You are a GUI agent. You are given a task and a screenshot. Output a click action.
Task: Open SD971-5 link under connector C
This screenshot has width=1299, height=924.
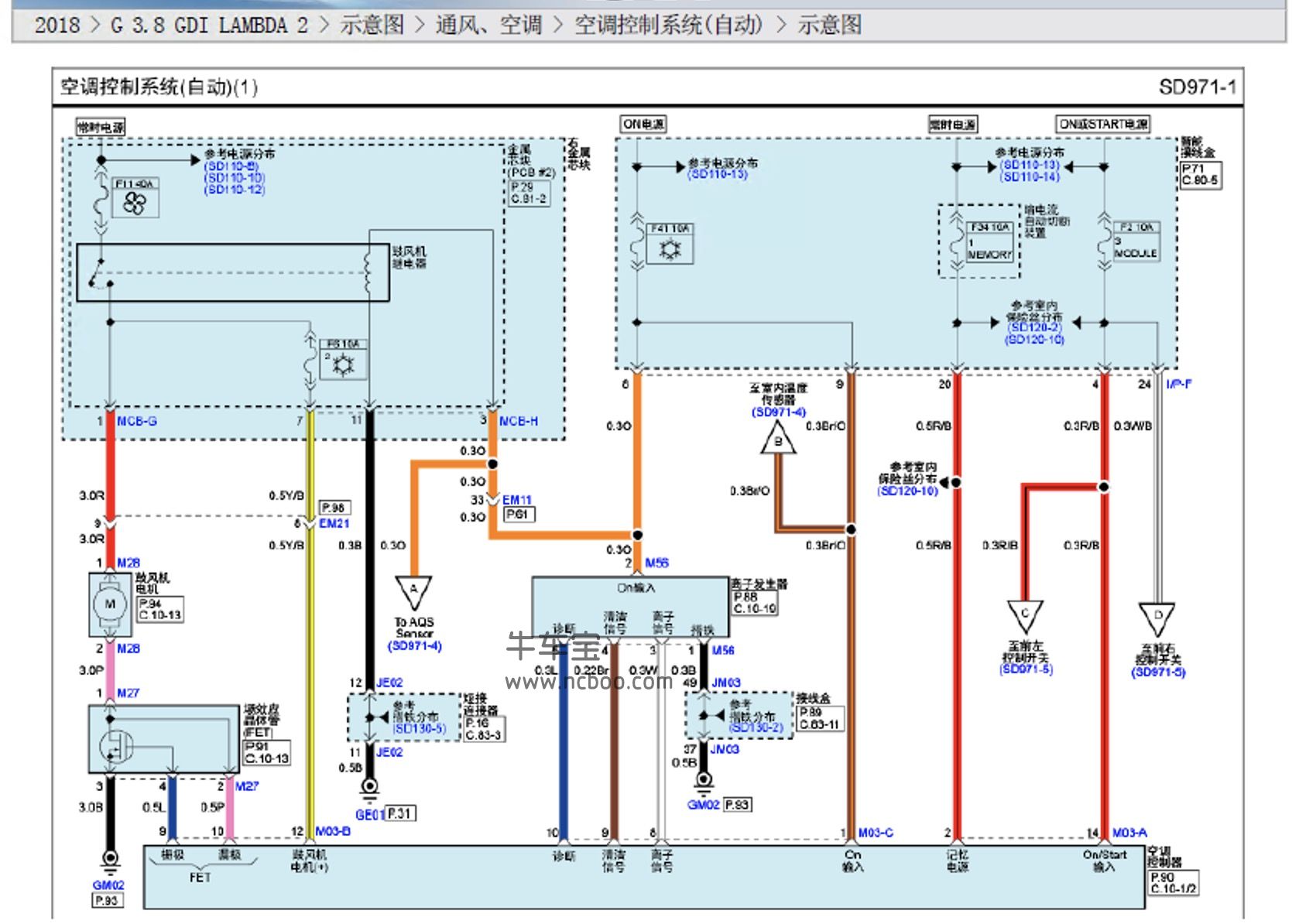click(1026, 669)
